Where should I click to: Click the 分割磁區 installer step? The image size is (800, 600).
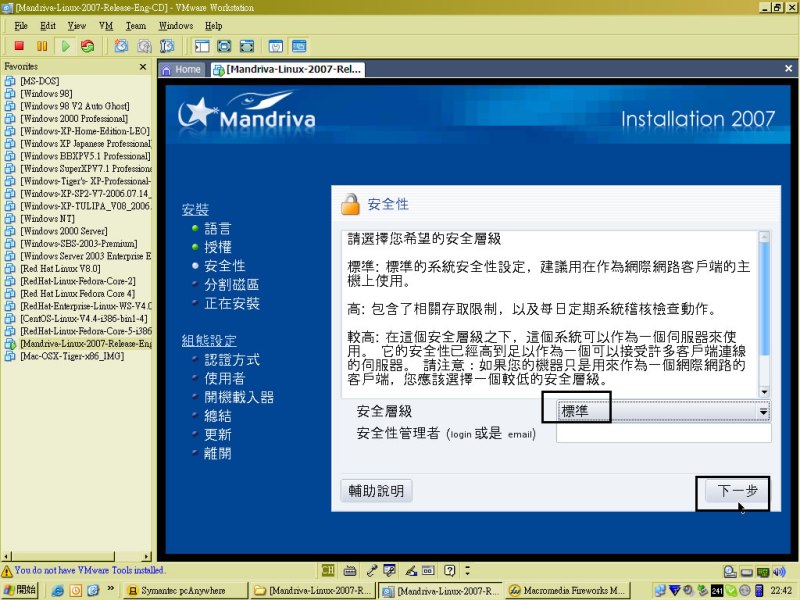tap(231, 285)
